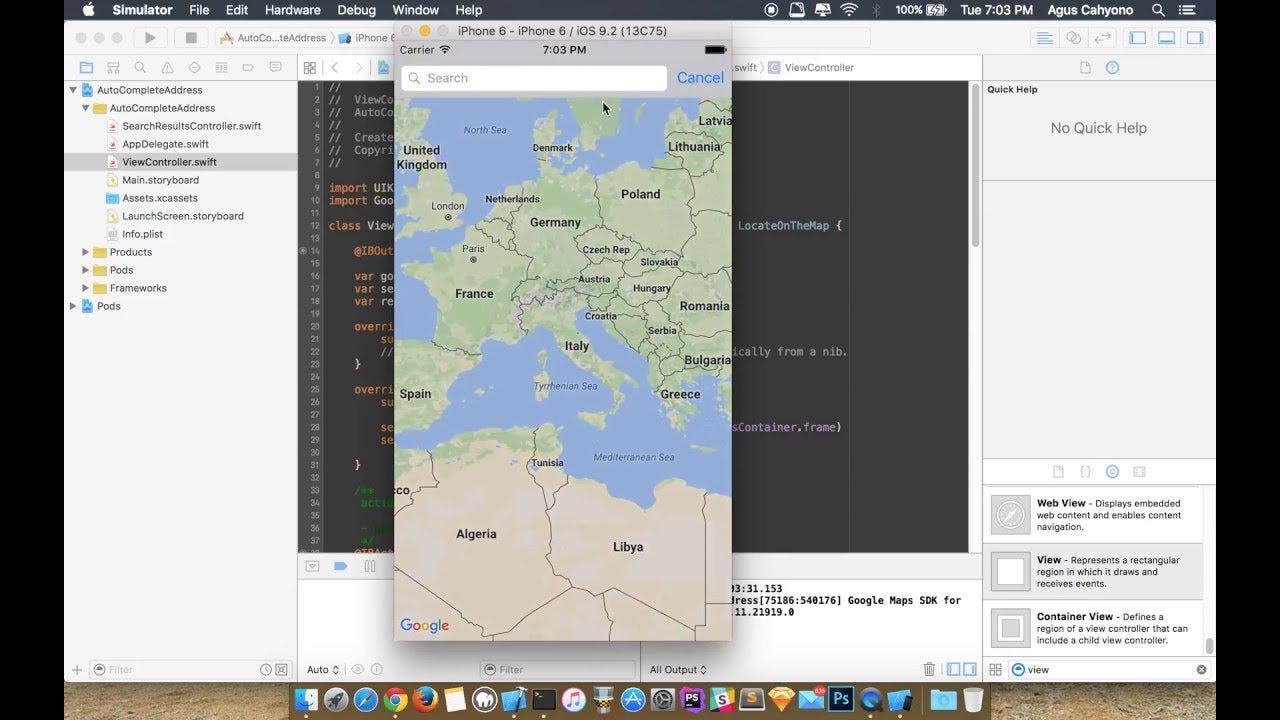Clear the debug console with trash icon
This screenshot has height=720, width=1280.
(x=929, y=670)
